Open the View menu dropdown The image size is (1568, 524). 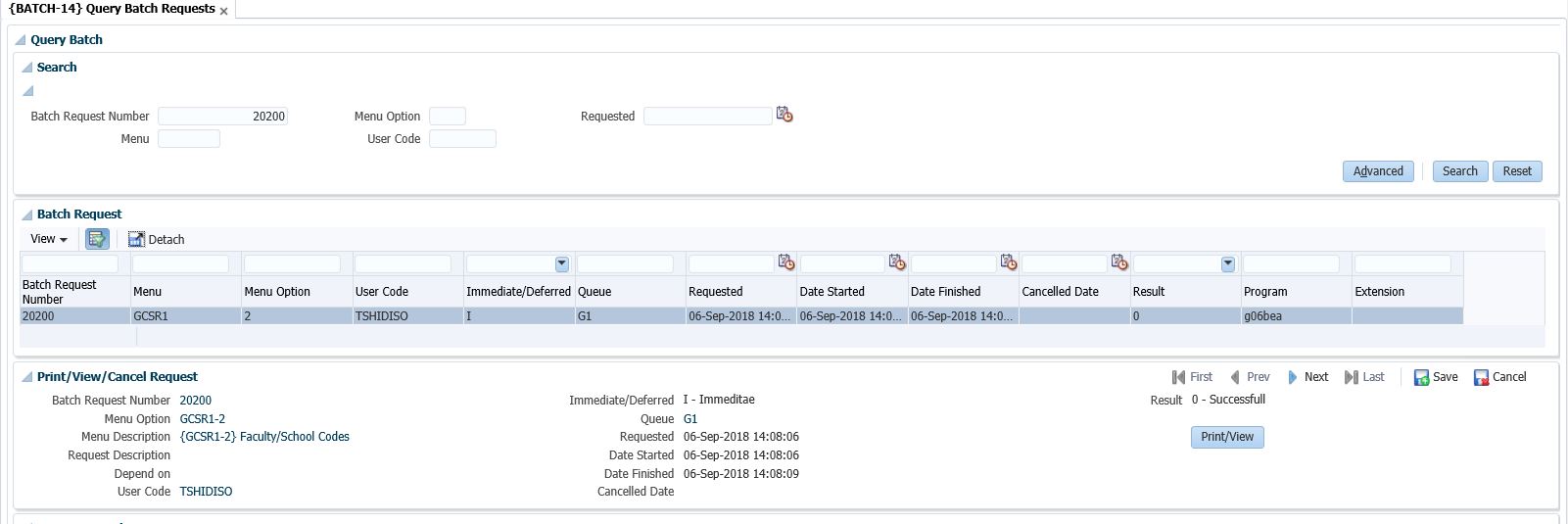tap(49, 239)
